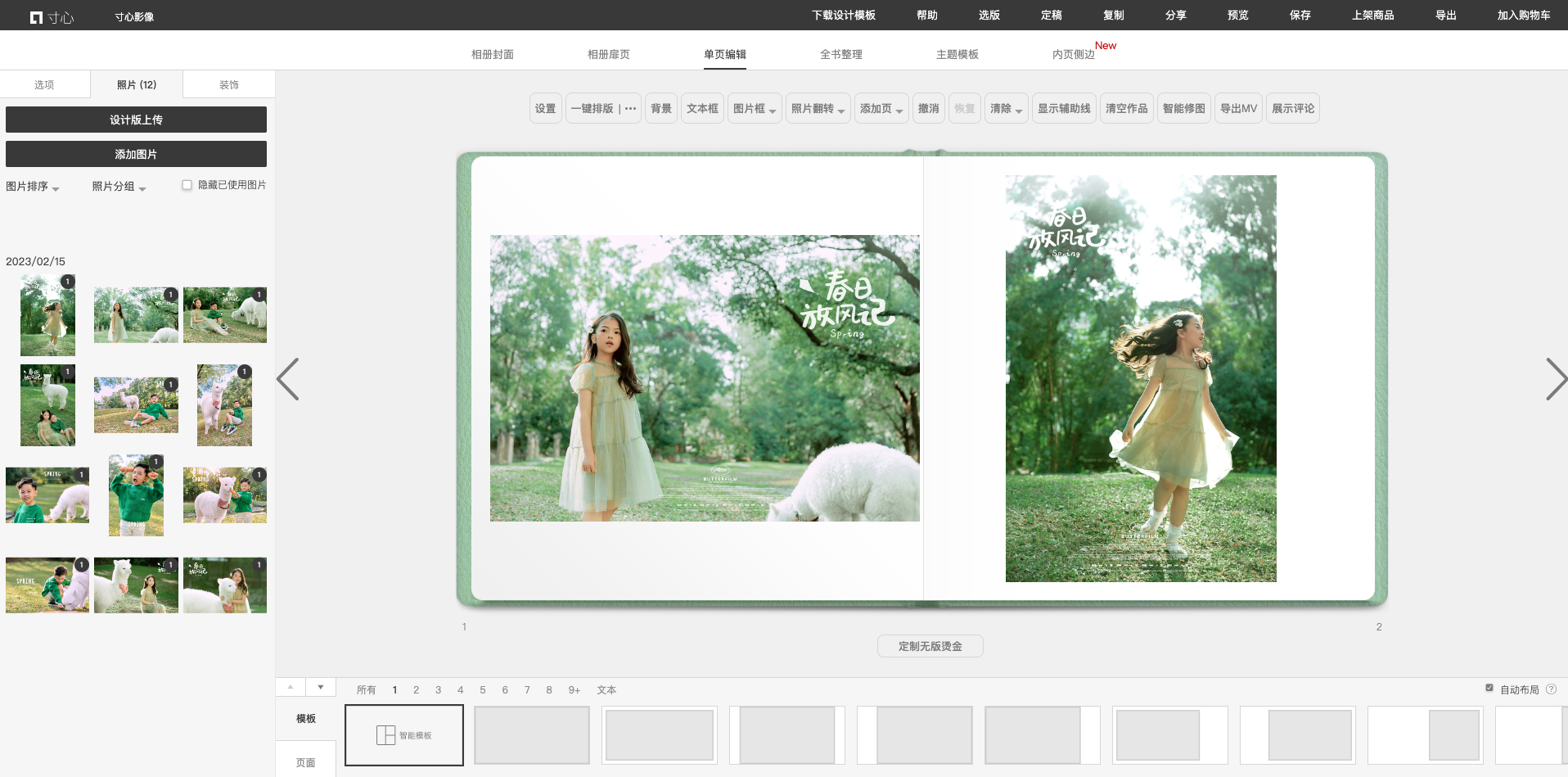
Task: Click the 导出MV toolbar button
Action: [x=1238, y=109]
